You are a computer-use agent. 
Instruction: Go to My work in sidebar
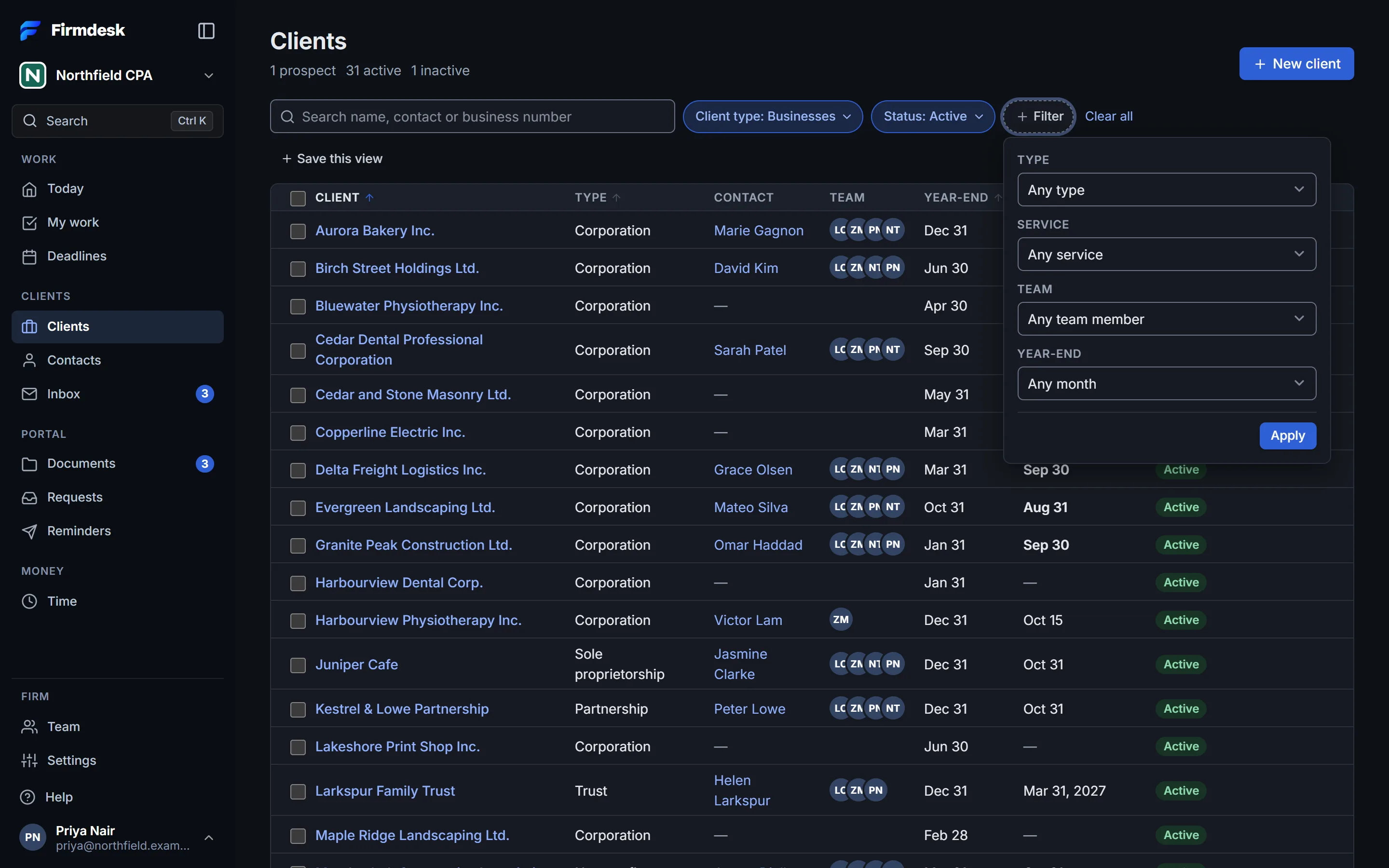coord(118,222)
